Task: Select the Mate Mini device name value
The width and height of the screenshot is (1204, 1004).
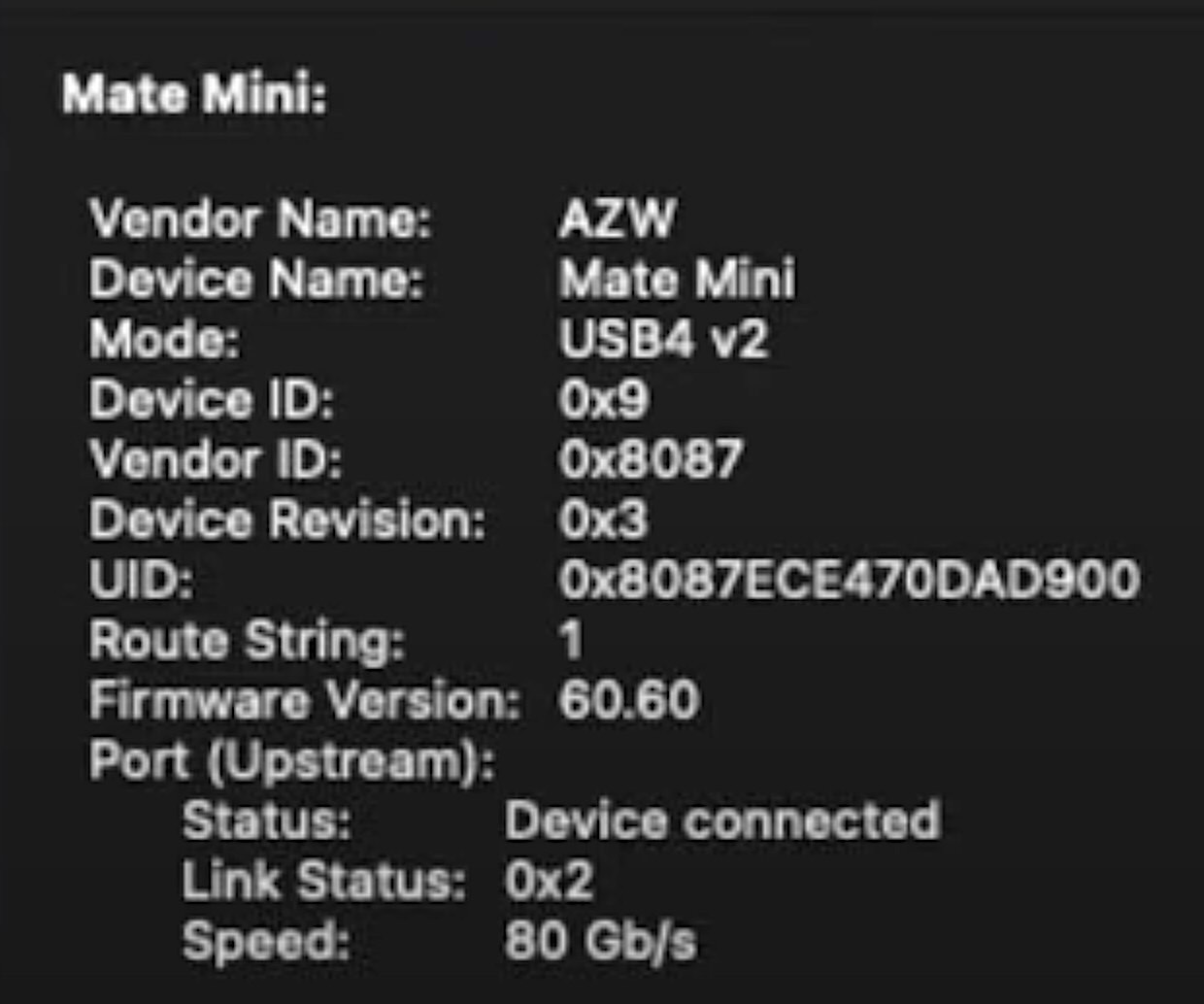Action: click(x=677, y=280)
